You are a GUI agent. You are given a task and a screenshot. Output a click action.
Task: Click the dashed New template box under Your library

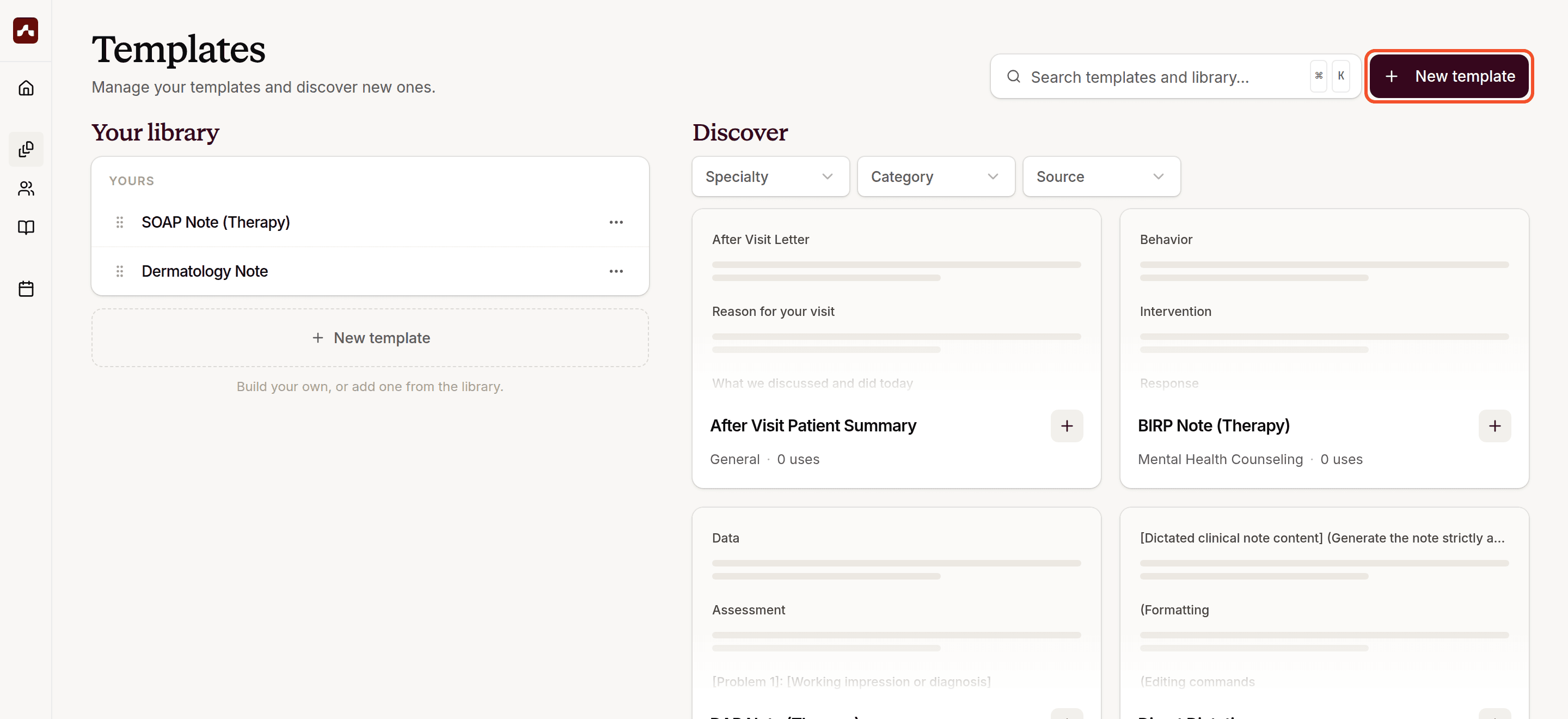[x=370, y=338]
